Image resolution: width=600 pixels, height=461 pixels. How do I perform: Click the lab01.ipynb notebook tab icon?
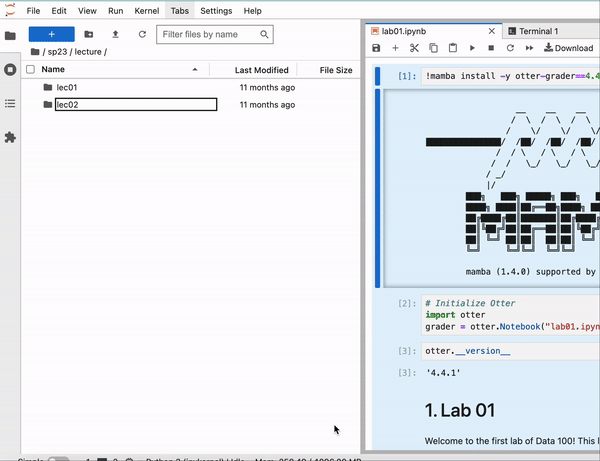[375, 31]
